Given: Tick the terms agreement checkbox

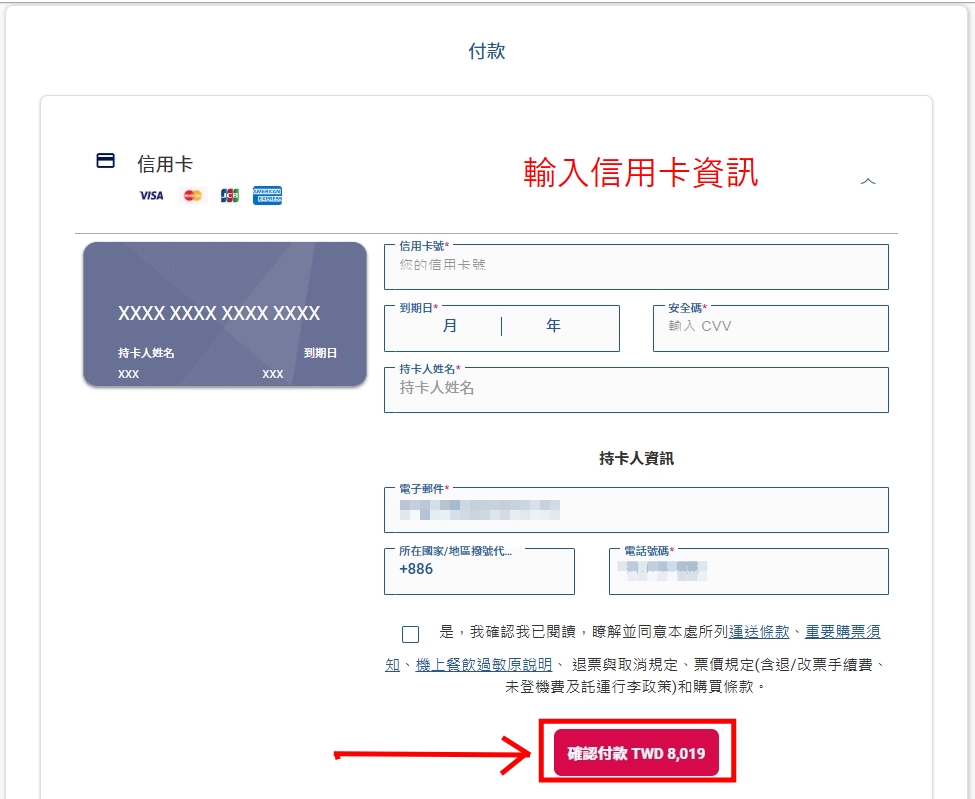Looking at the screenshot, I should pos(411,634).
